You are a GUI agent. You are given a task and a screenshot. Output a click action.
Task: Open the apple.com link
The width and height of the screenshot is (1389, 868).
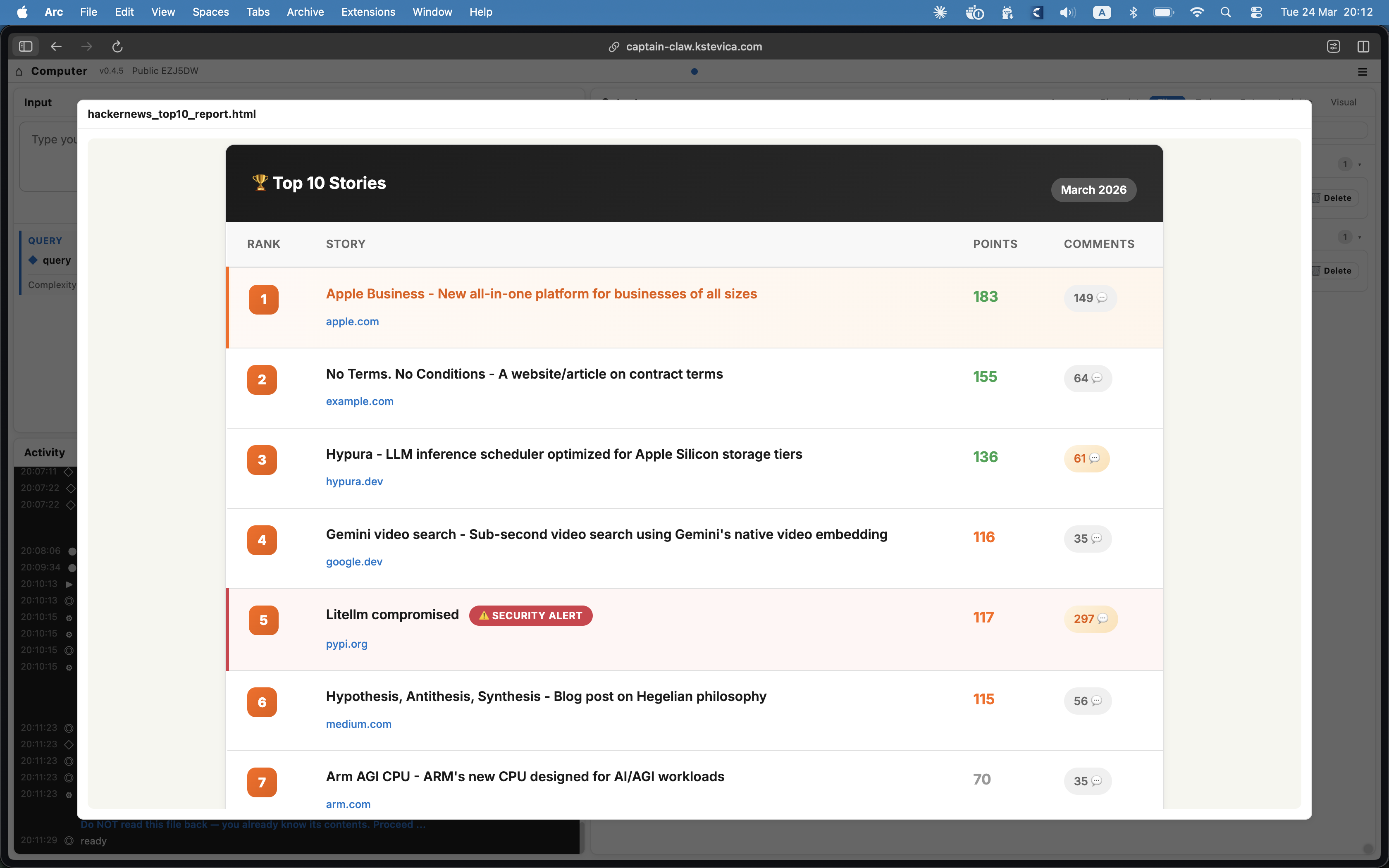coord(352,322)
